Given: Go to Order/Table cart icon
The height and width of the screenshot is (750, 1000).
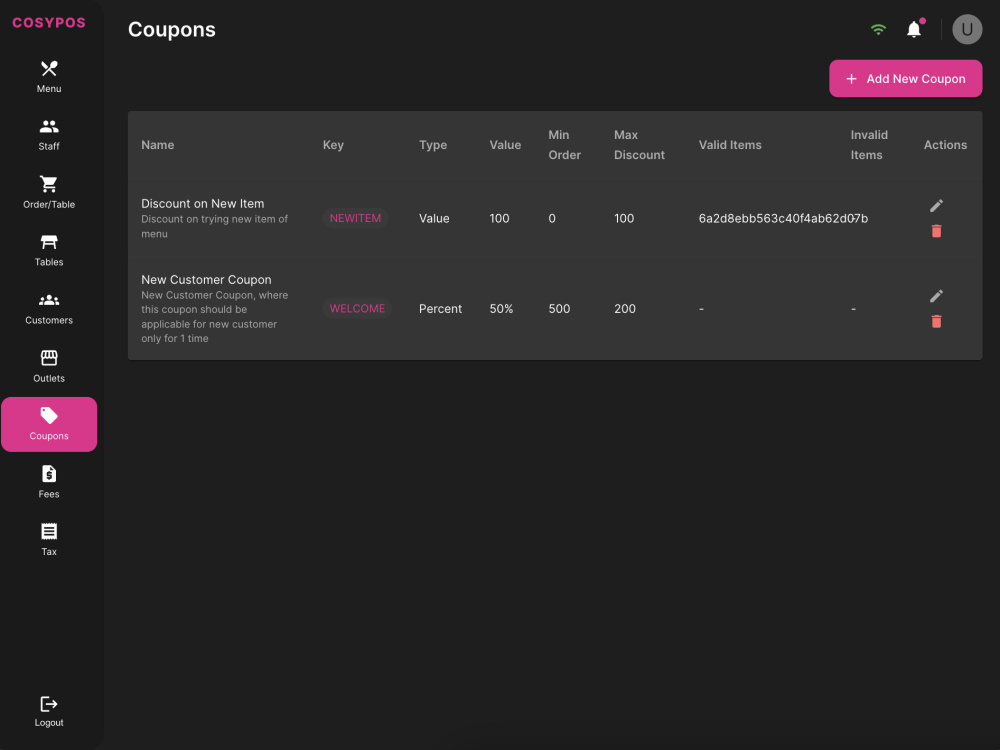Looking at the screenshot, I should (x=49, y=184).
